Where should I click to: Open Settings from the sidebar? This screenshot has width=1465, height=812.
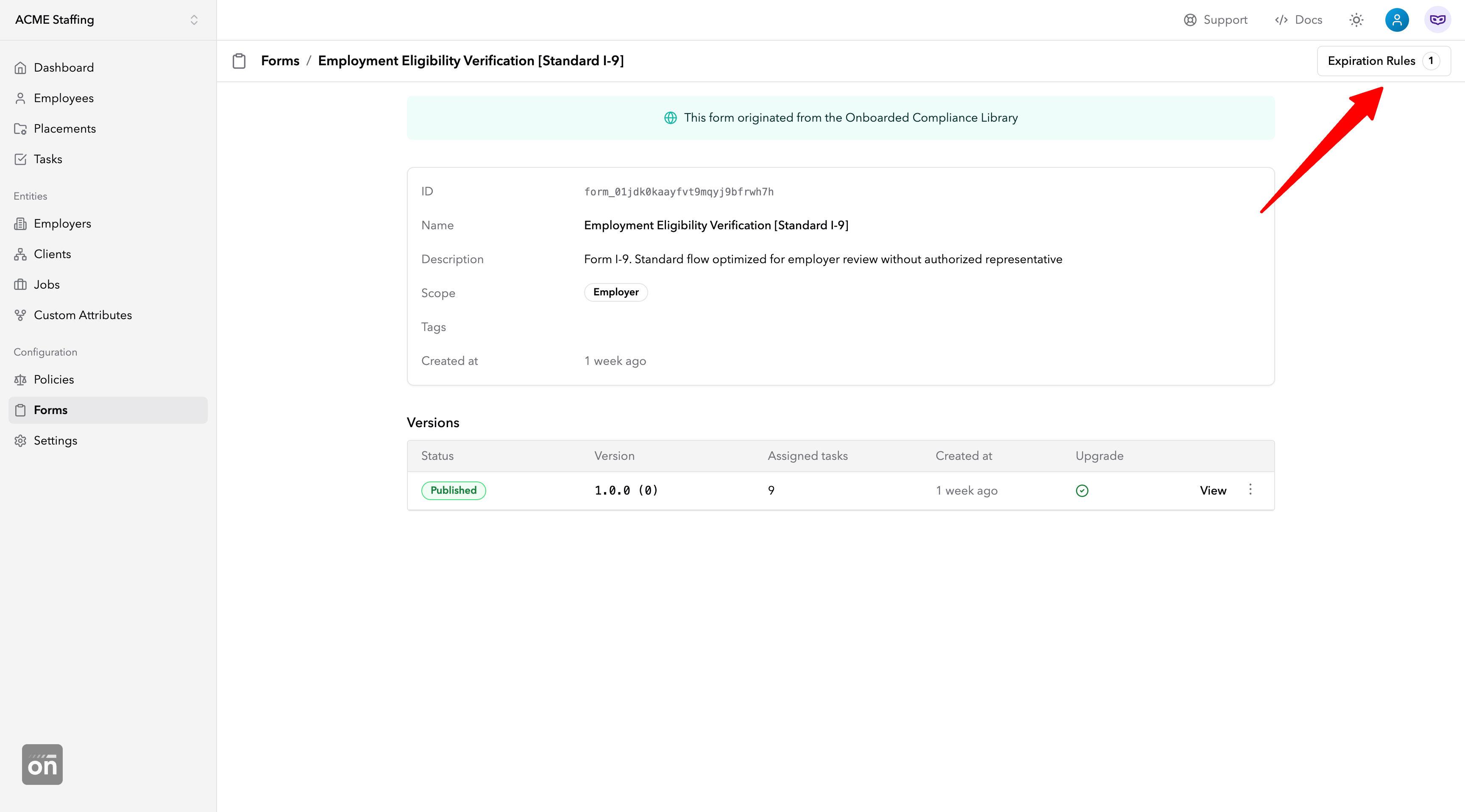pyautogui.click(x=55, y=441)
